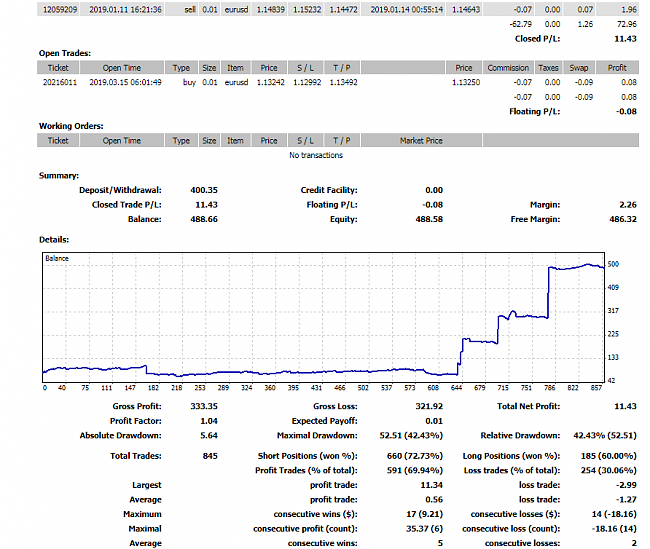The image size is (650, 549).
Task: Click the Balance label in the chart corner
Action: click(57, 259)
